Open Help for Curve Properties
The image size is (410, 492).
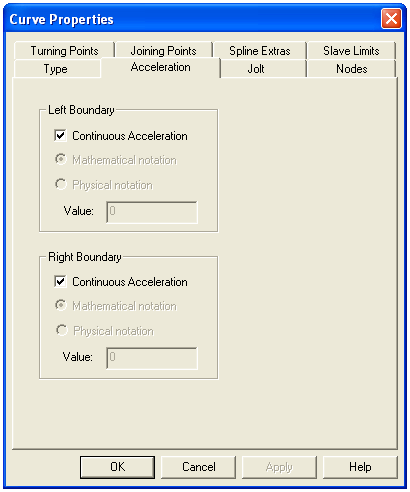click(360, 467)
